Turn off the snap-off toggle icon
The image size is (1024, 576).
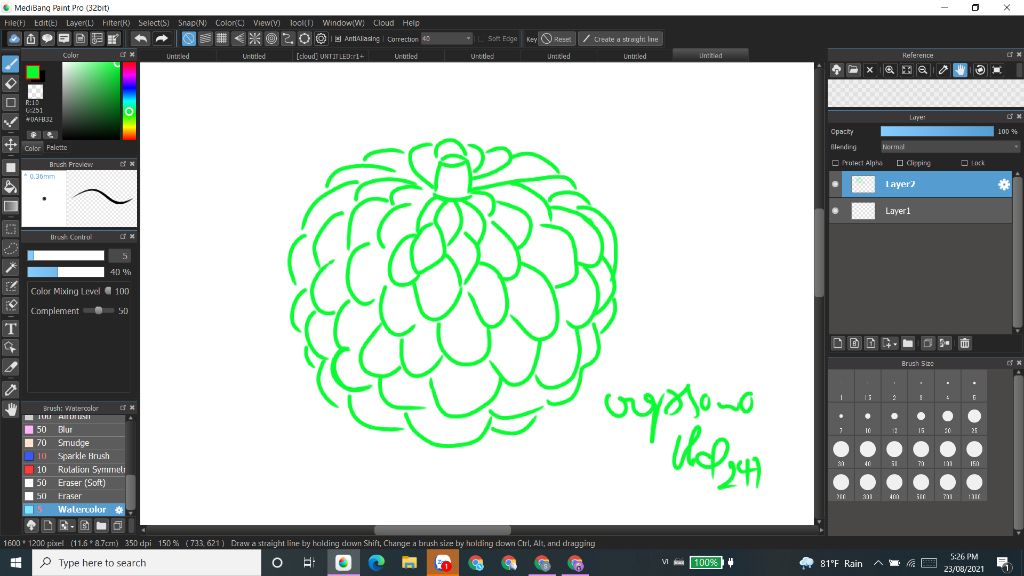click(189, 39)
